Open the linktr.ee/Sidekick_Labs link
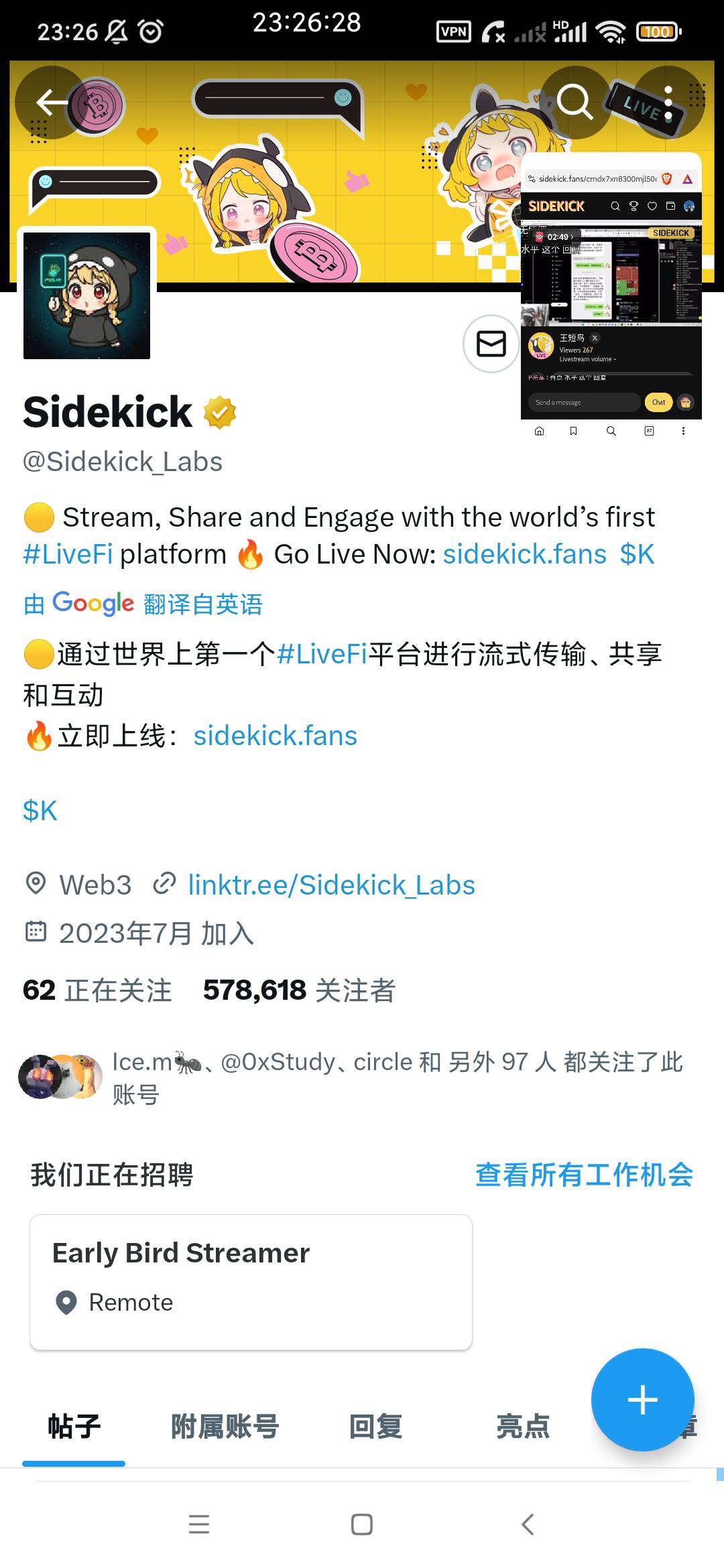This screenshot has width=724, height=1568. click(331, 885)
